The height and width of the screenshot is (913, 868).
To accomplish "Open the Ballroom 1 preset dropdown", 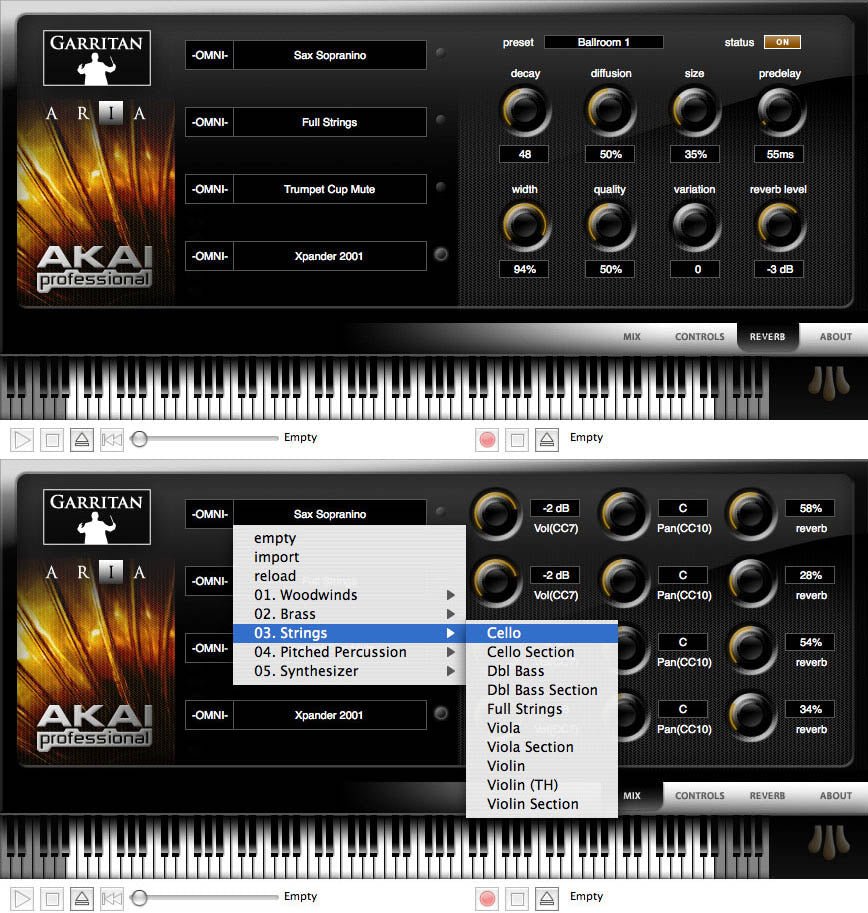I will (x=603, y=42).
